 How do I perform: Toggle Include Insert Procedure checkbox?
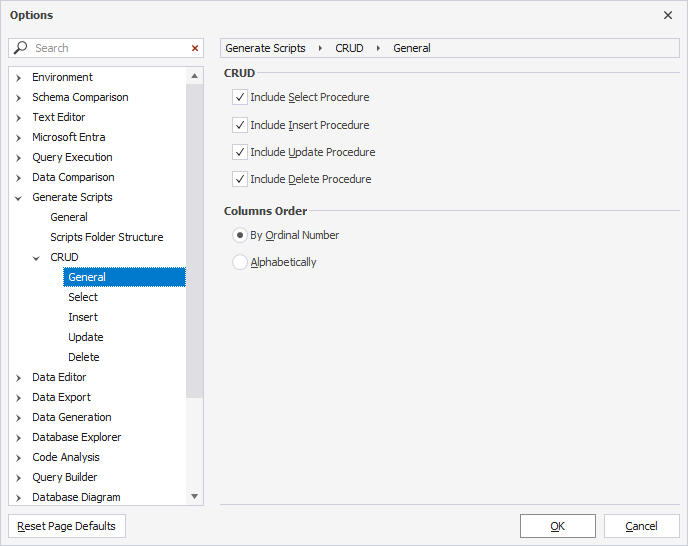pyautogui.click(x=240, y=125)
